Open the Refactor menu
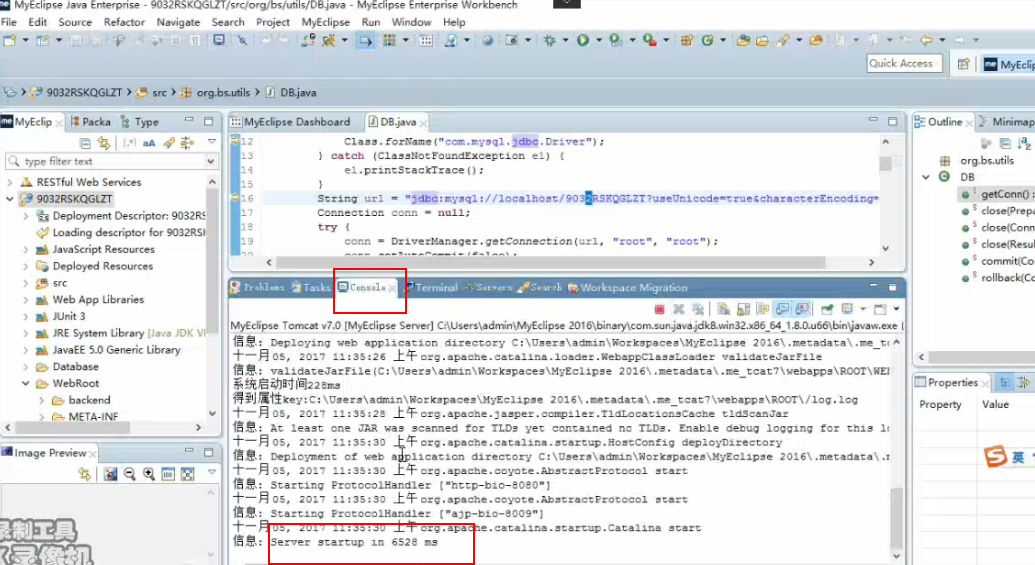The height and width of the screenshot is (565, 1035). point(124,22)
